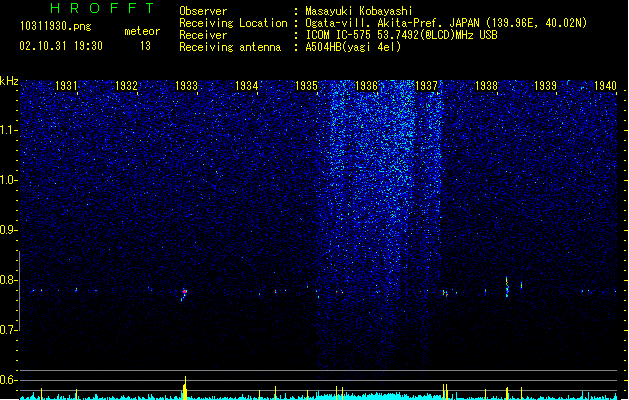Click the 0.8 kHz axis label
This screenshot has height=400, width=629.
point(9,280)
